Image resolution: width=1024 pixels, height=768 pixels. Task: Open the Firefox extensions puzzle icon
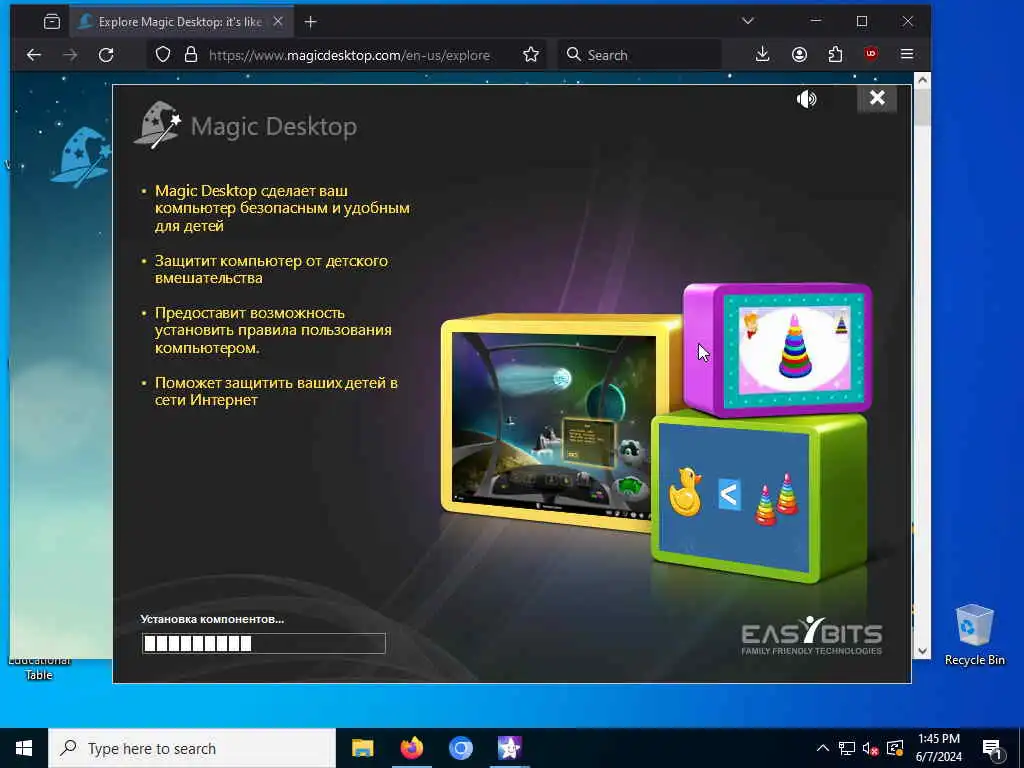(x=835, y=55)
